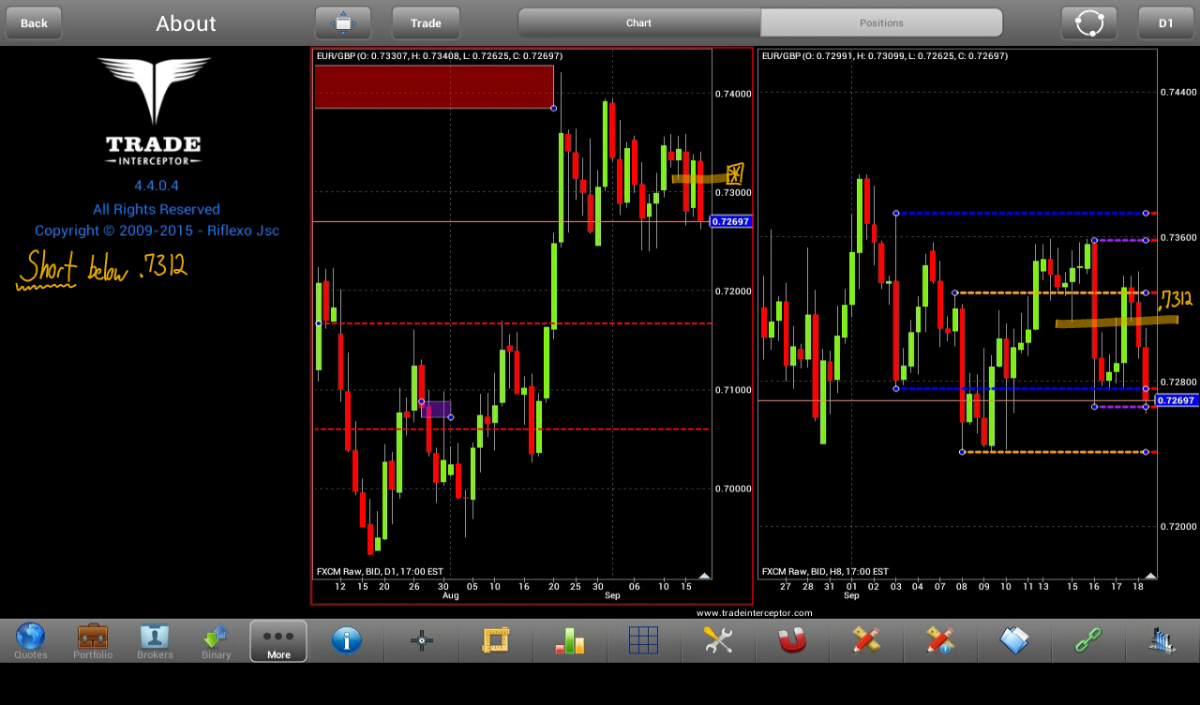Click the 0.72697 price label on left chart
This screenshot has height=705, width=1200.
click(729, 221)
